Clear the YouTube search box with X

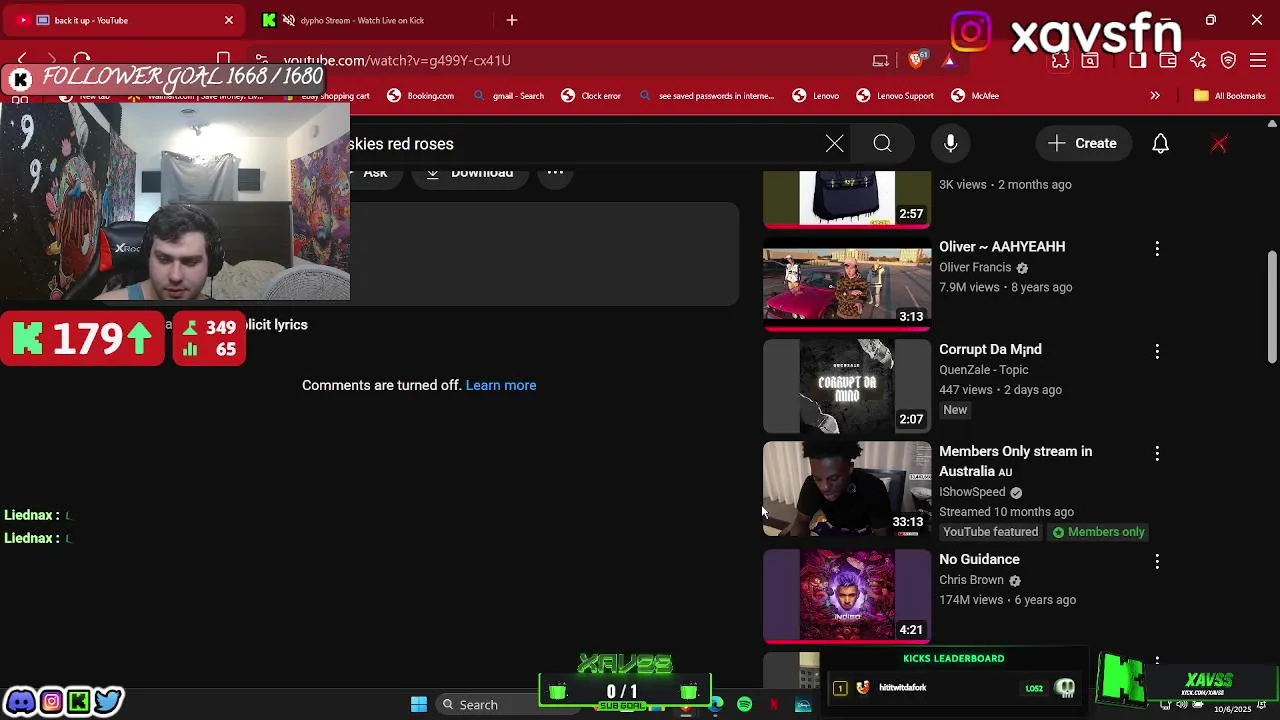(834, 144)
